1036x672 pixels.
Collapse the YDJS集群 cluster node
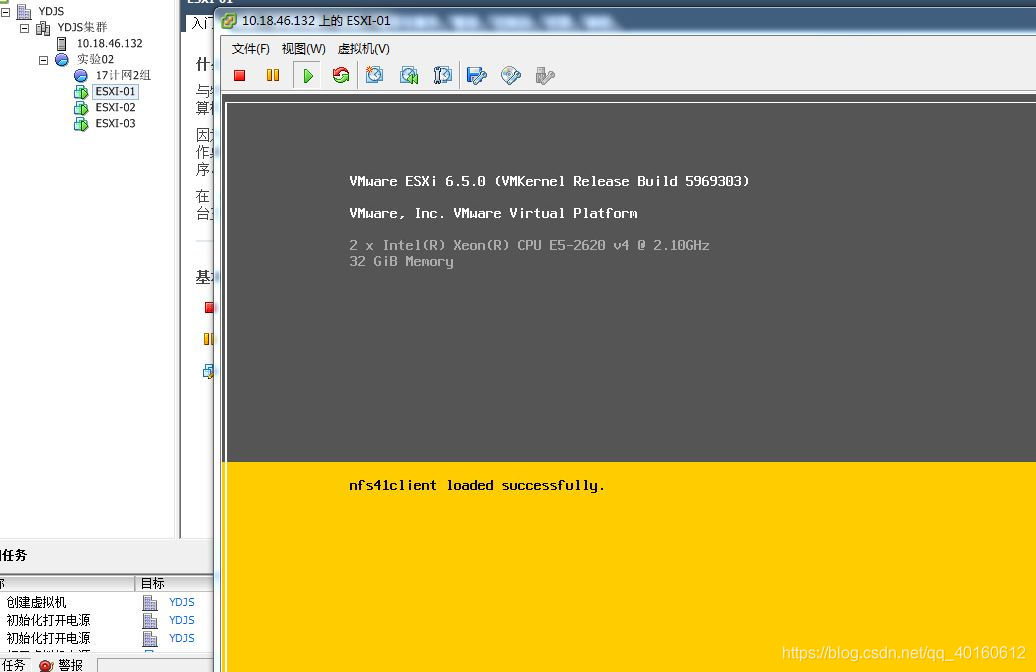click(x=24, y=28)
